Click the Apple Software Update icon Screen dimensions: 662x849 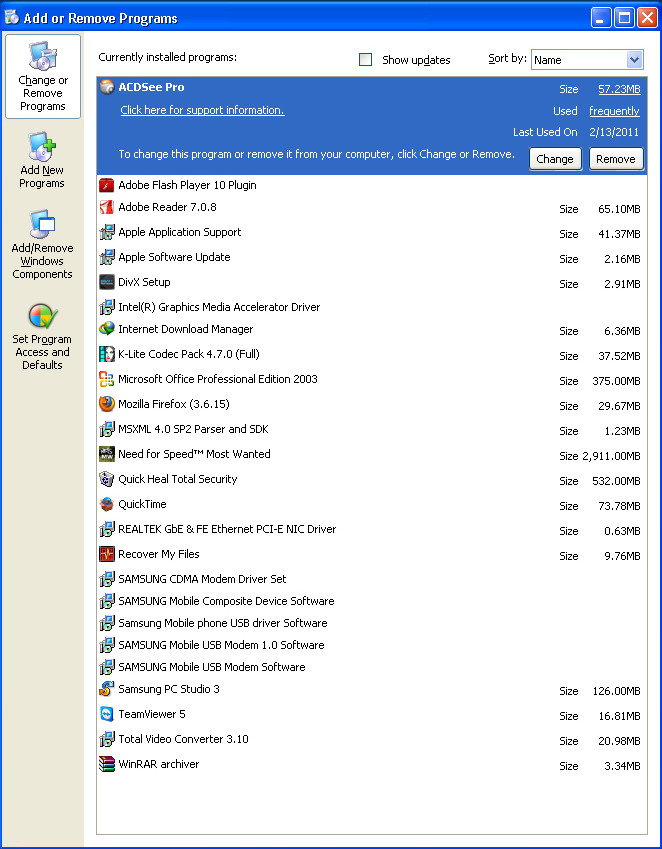(x=107, y=257)
